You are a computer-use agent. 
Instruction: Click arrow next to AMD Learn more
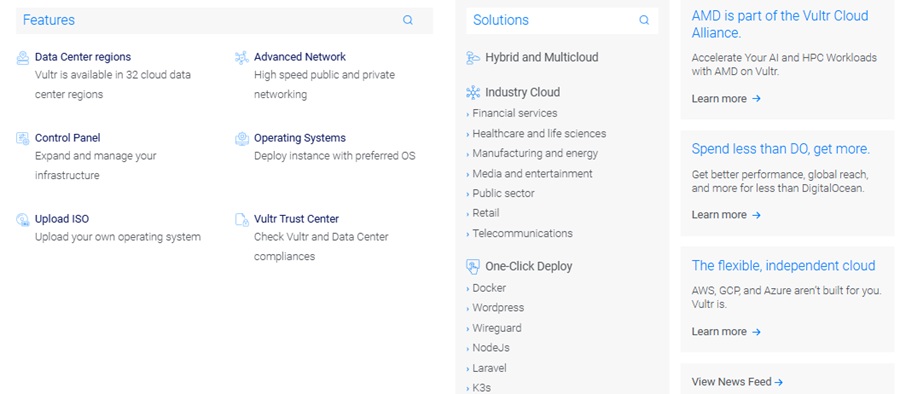[x=756, y=99]
